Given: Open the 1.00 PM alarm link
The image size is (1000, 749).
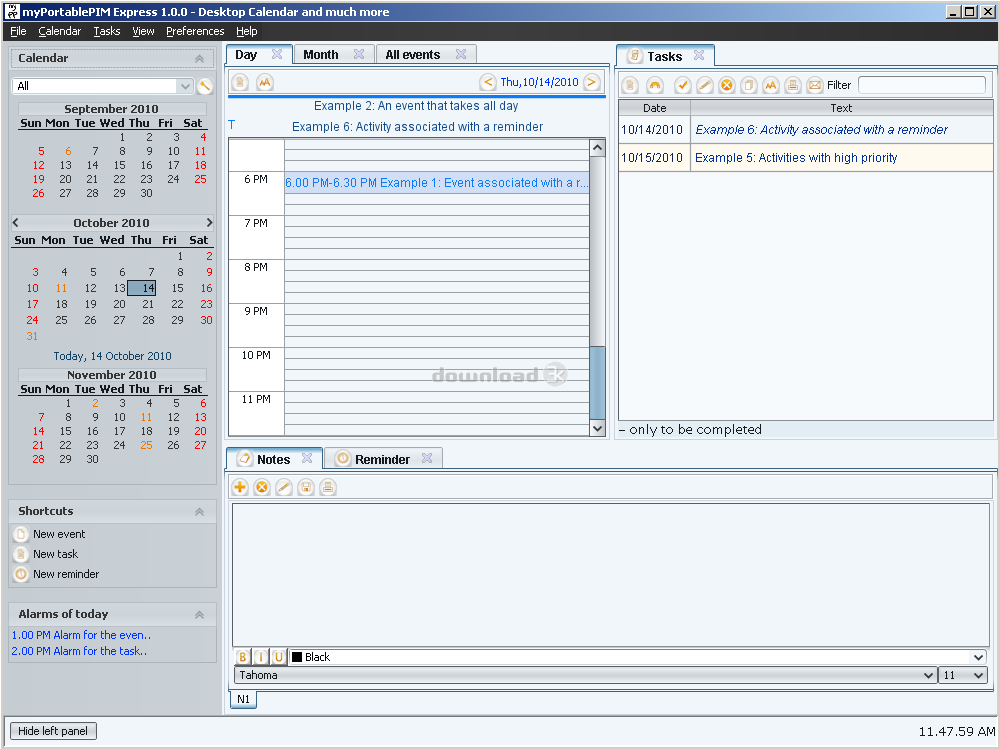Looking at the screenshot, I should (81, 635).
